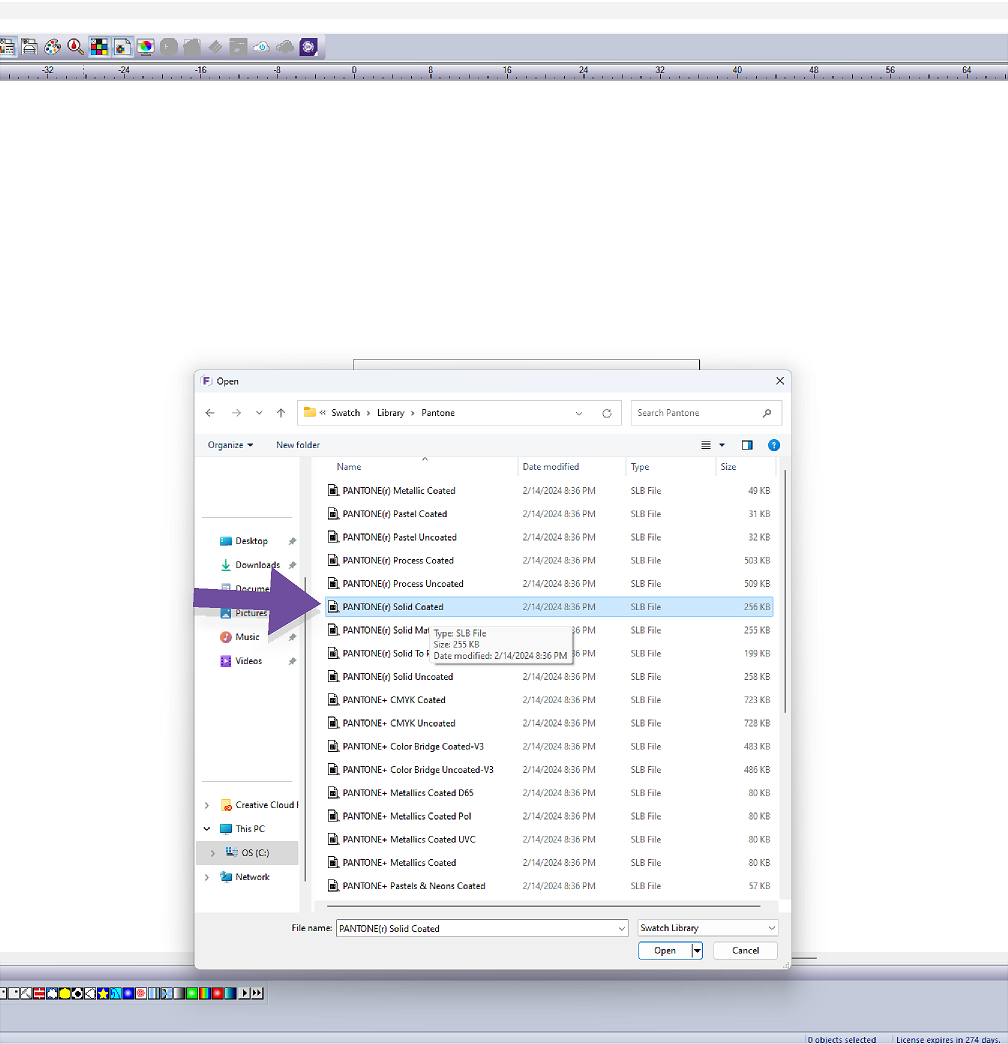
Task: Select PANTONE+ Pastels & Neons Coated file
Action: 549,886
